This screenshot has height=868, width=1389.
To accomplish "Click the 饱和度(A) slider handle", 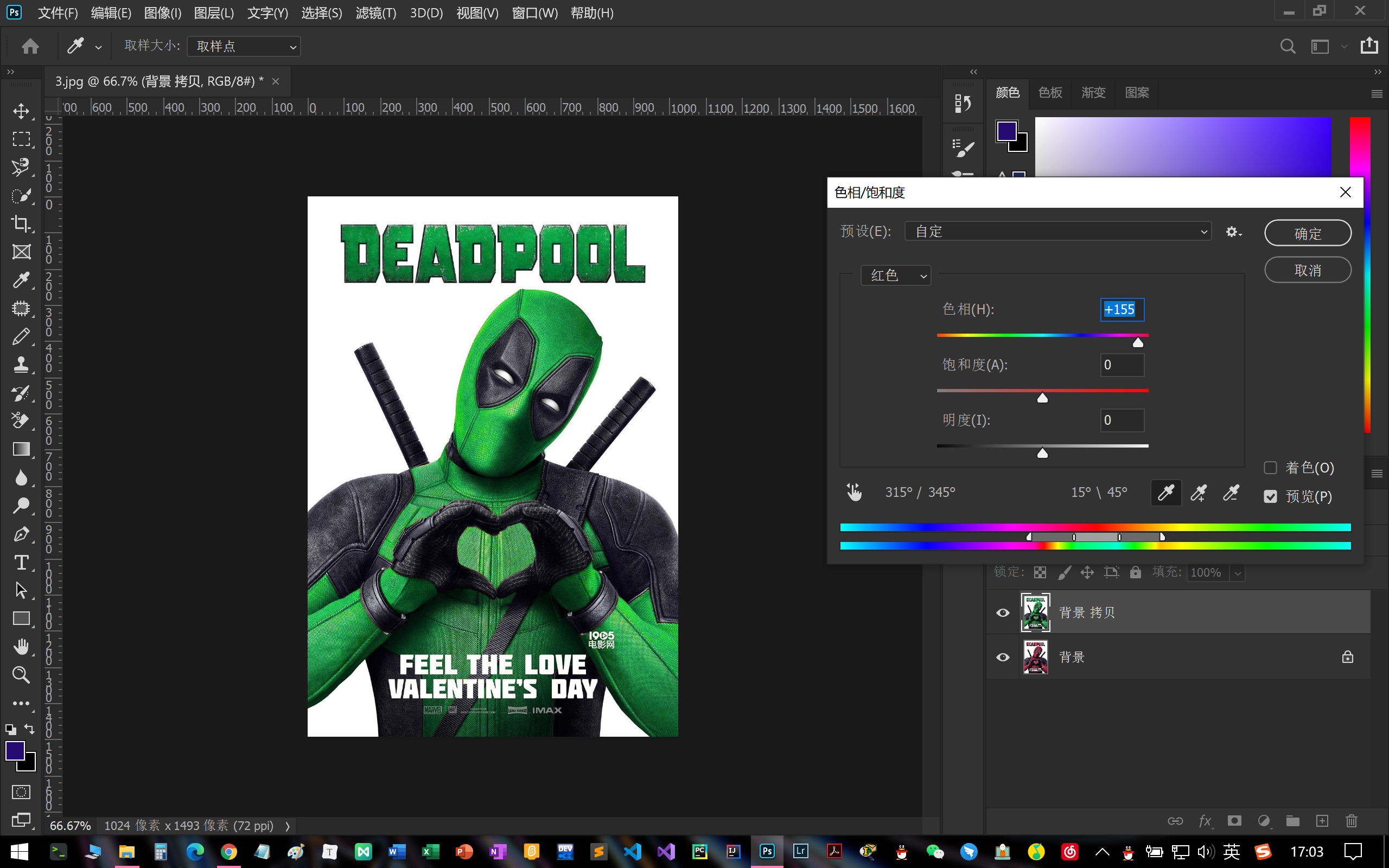I will click(x=1042, y=398).
